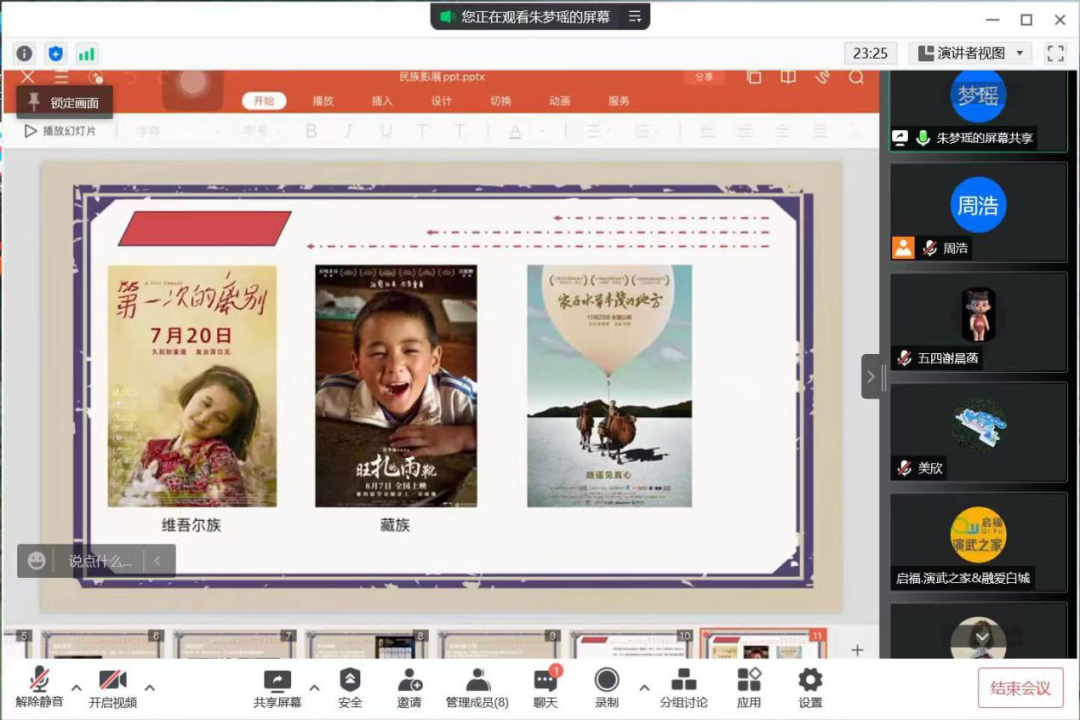
Task: Open the Invite (邀请) icon
Action: [409, 688]
